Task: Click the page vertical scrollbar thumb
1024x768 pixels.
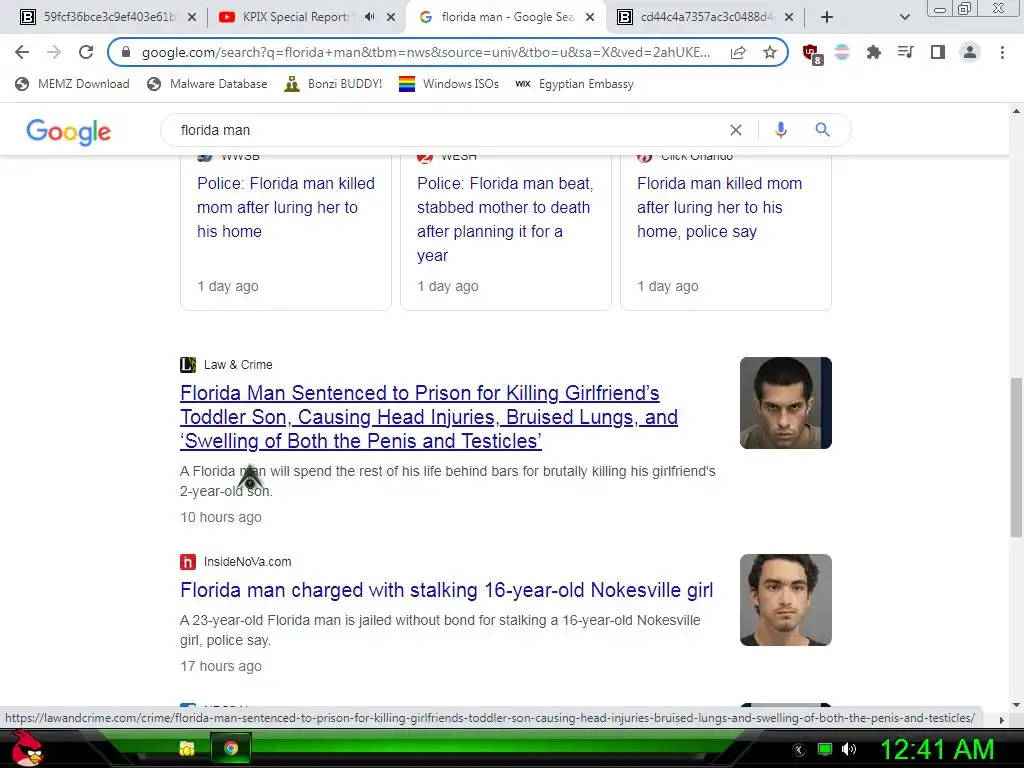Action: pyautogui.click(x=1017, y=457)
